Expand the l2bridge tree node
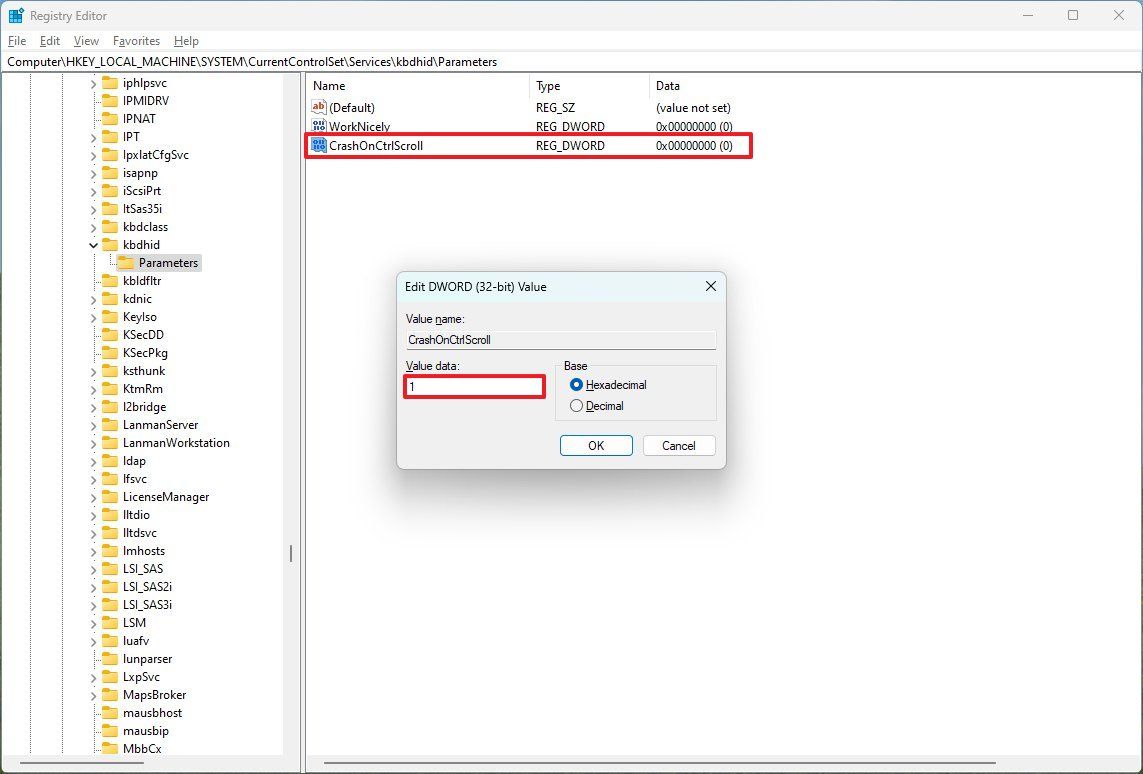The image size is (1143, 774). (93, 407)
